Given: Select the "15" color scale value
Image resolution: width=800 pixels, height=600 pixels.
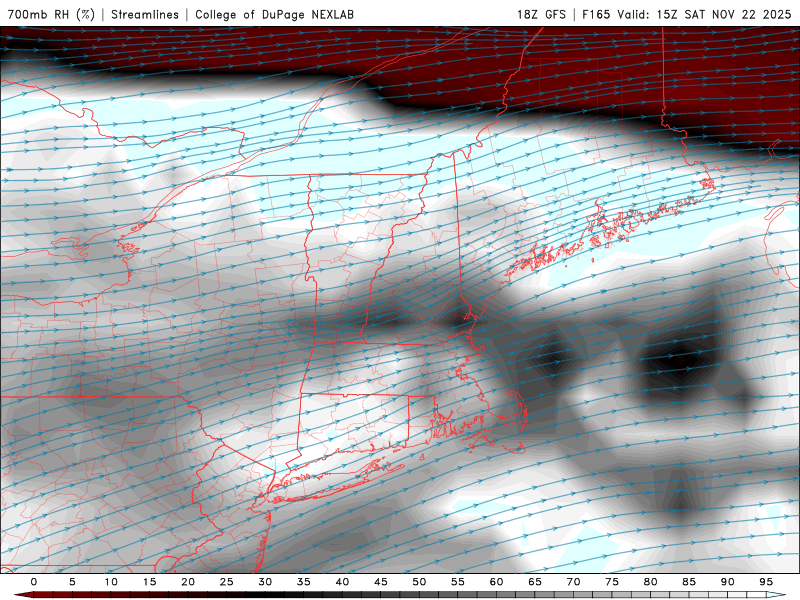Looking at the screenshot, I should tap(149, 582).
